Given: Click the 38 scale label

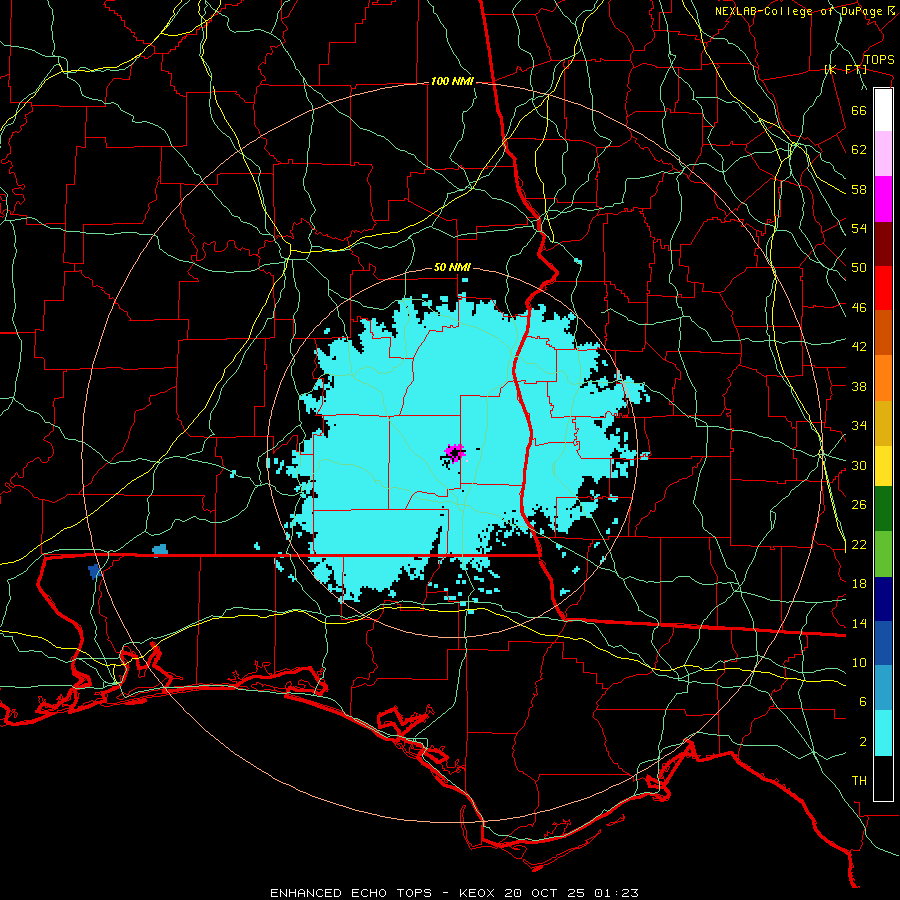Looking at the screenshot, I should click(x=859, y=386).
